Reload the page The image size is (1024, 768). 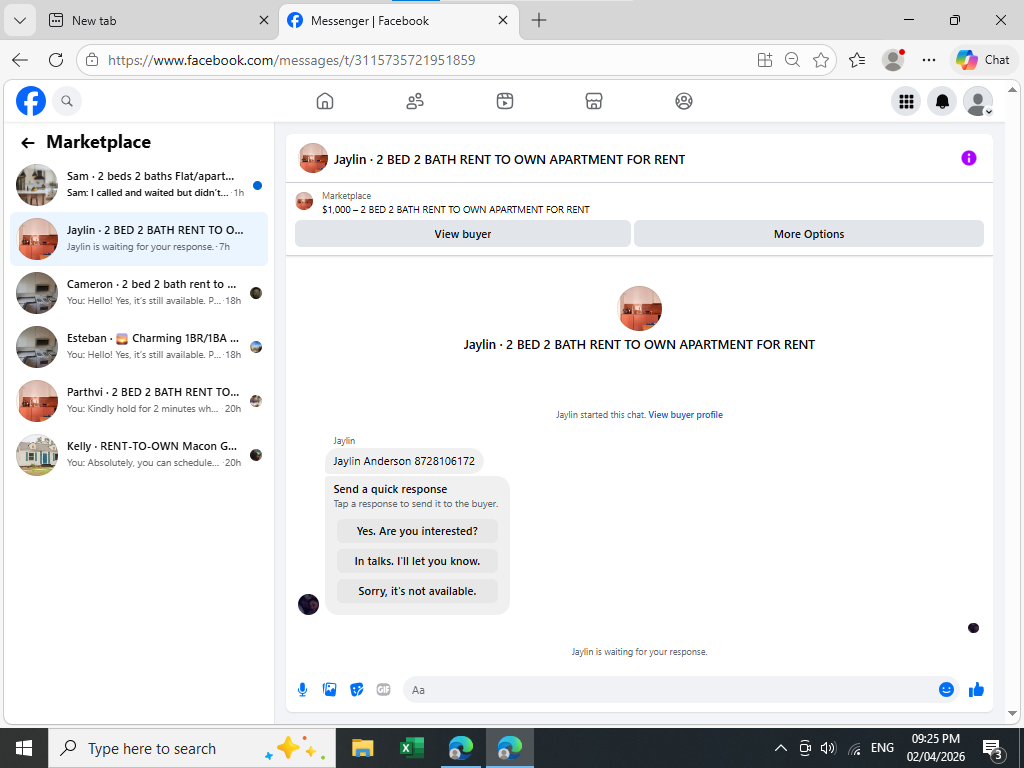pyautogui.click(x=56, y=60)
